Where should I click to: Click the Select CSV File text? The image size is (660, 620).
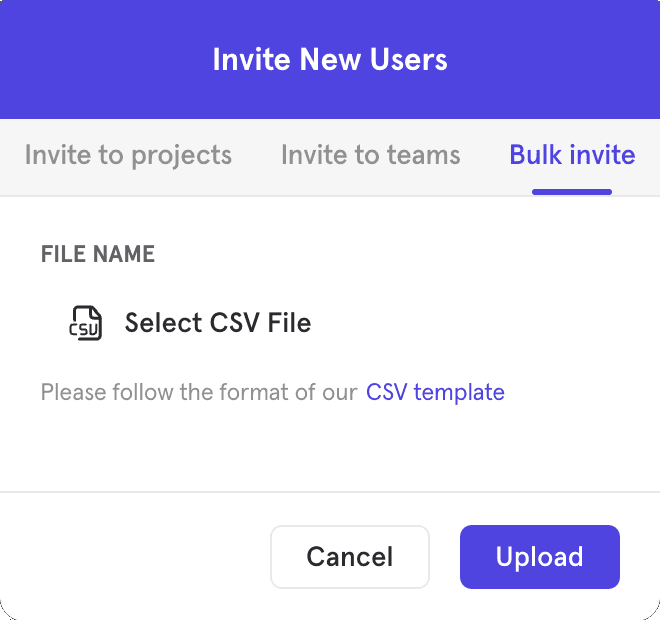[x=217, y=323]
